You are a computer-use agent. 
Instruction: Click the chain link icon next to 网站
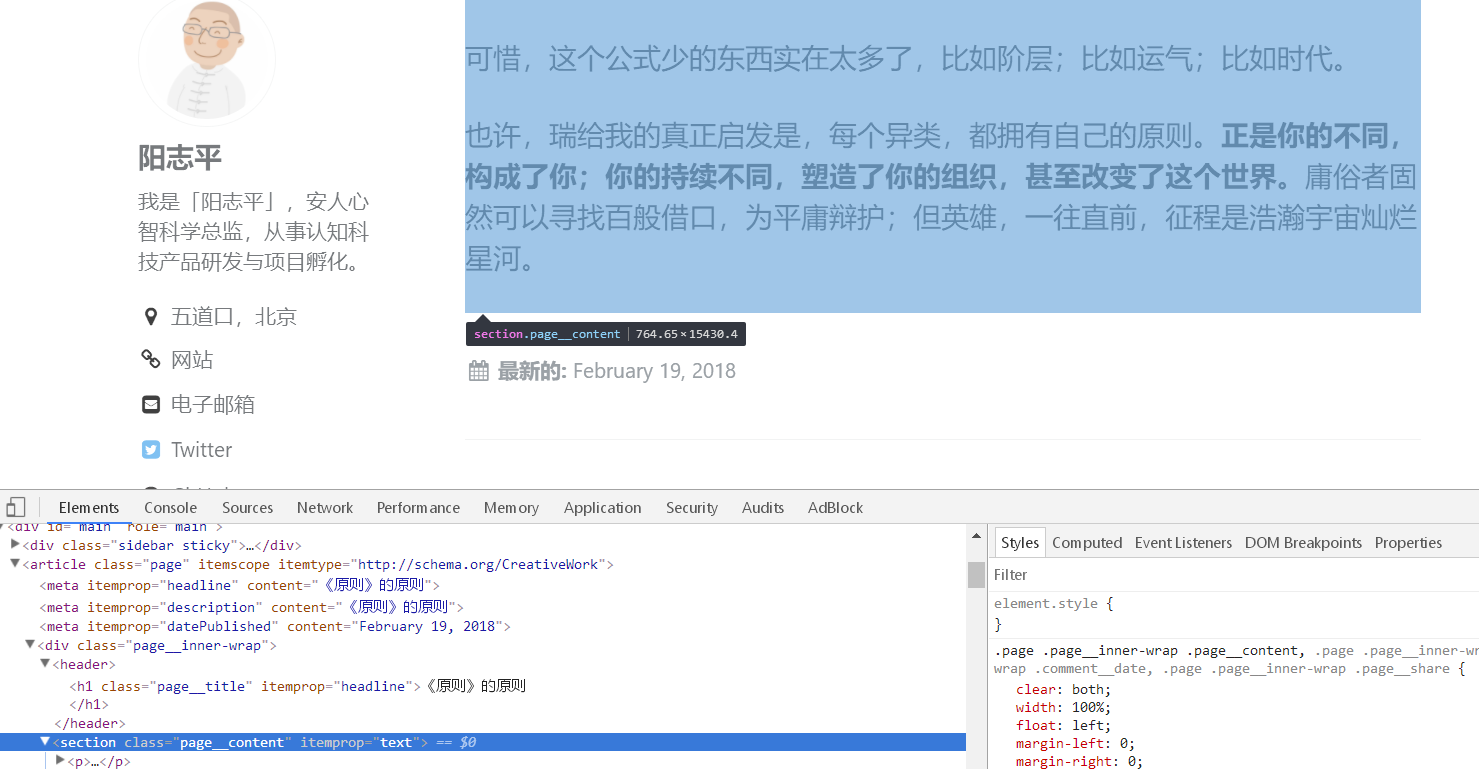point(151,359)
